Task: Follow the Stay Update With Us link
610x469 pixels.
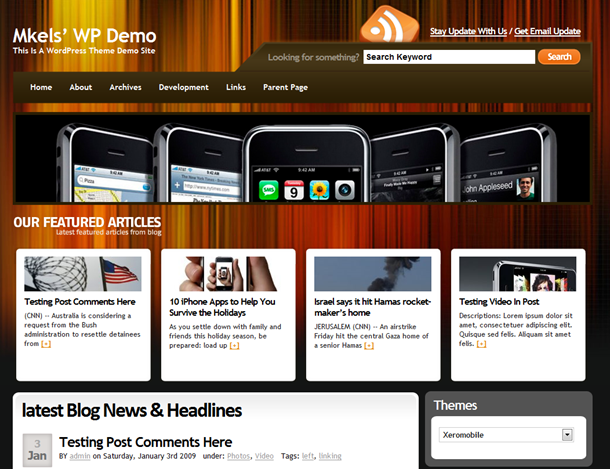Action: coord(468,31)
